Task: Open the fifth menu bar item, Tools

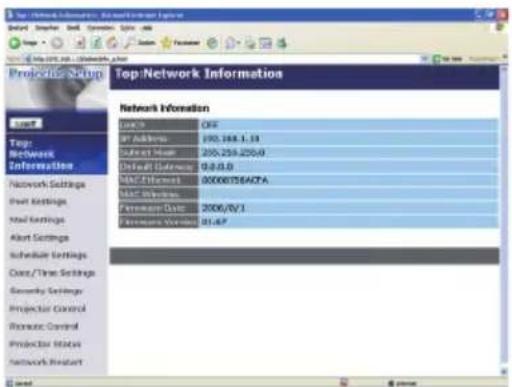Action: (127, 28)
